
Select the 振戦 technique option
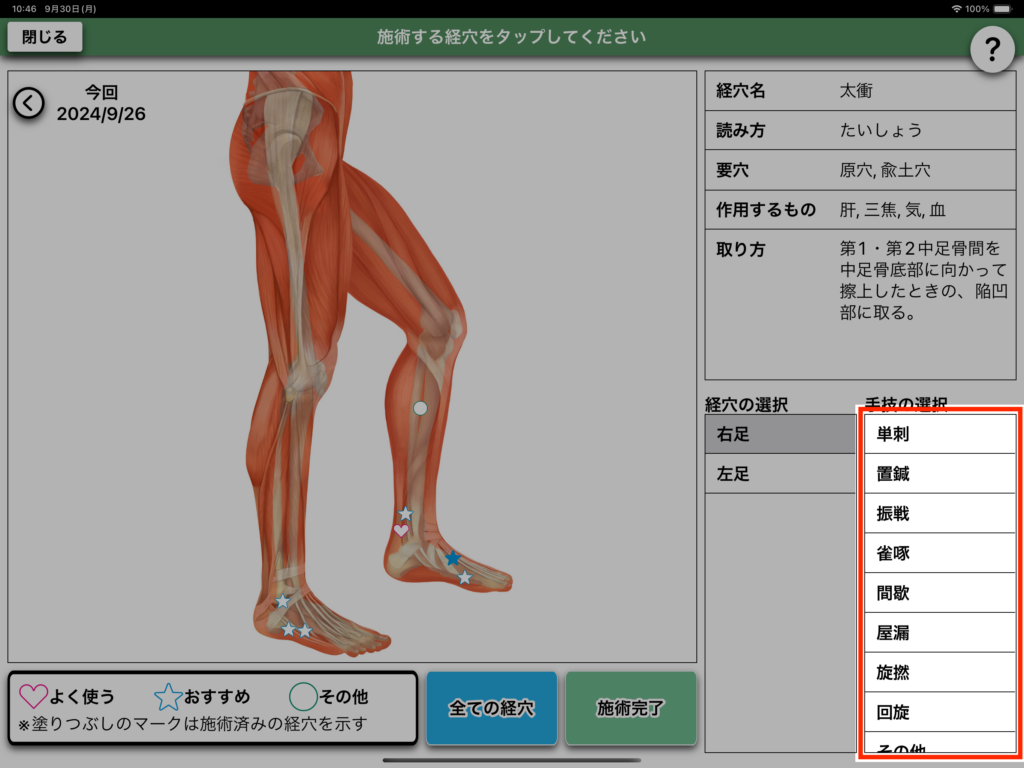938,513
